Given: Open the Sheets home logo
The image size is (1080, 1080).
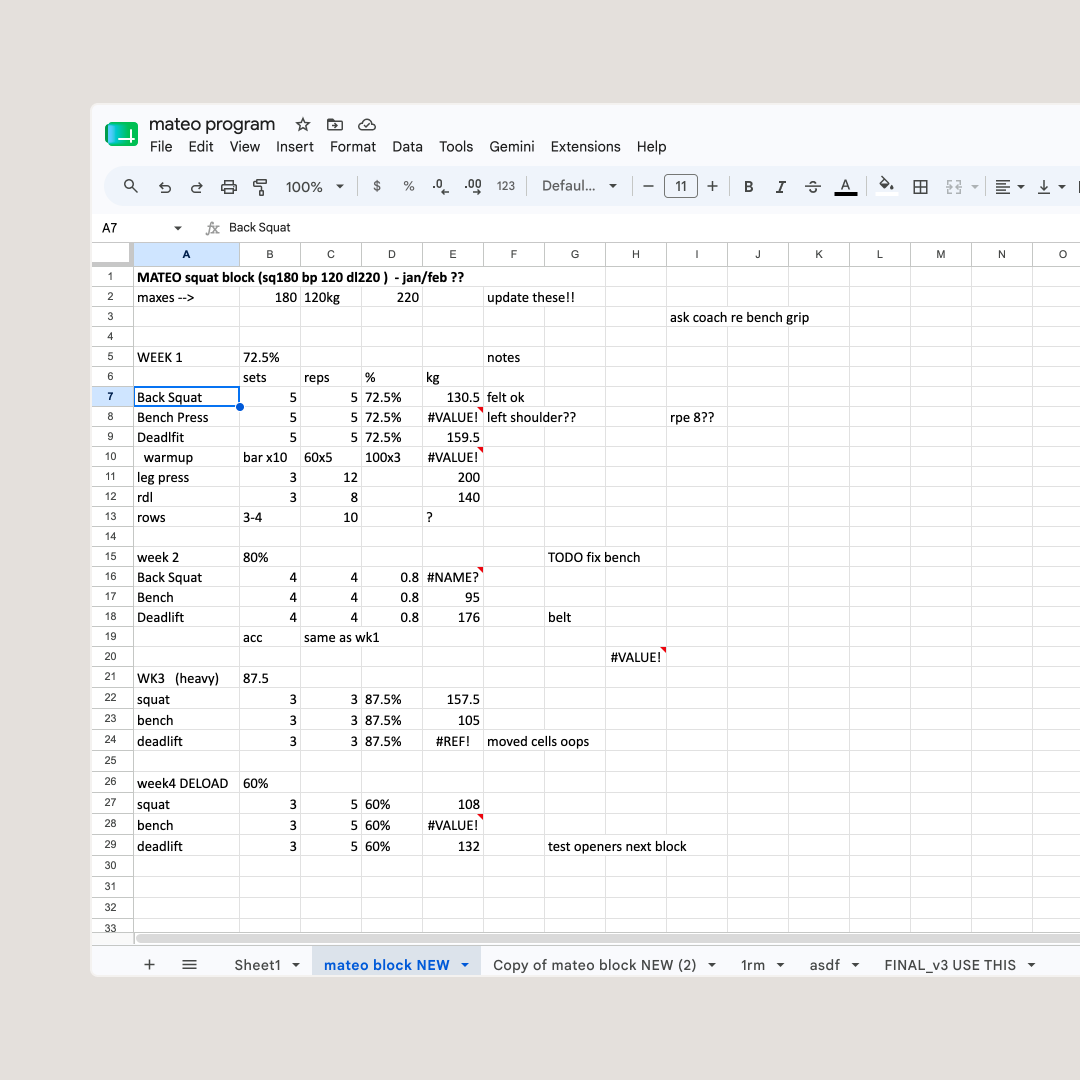Looking at the screenshot, I should [x=122, y=134].
